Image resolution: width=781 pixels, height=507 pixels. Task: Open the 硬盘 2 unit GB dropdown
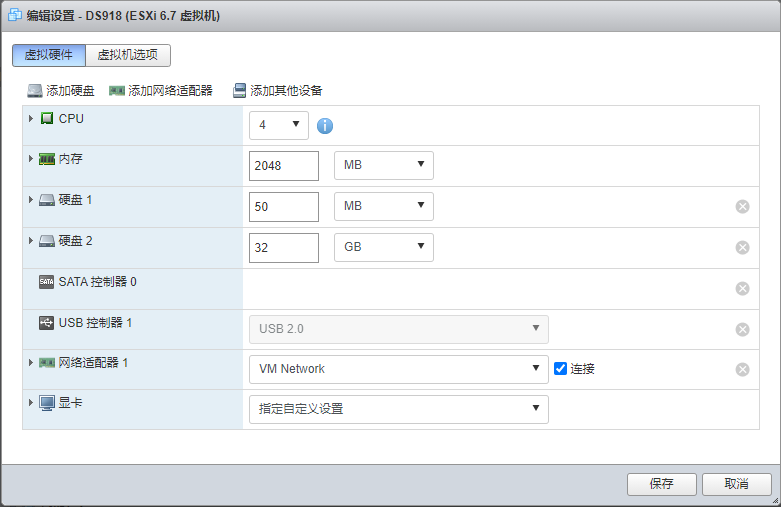coord(384,247)
